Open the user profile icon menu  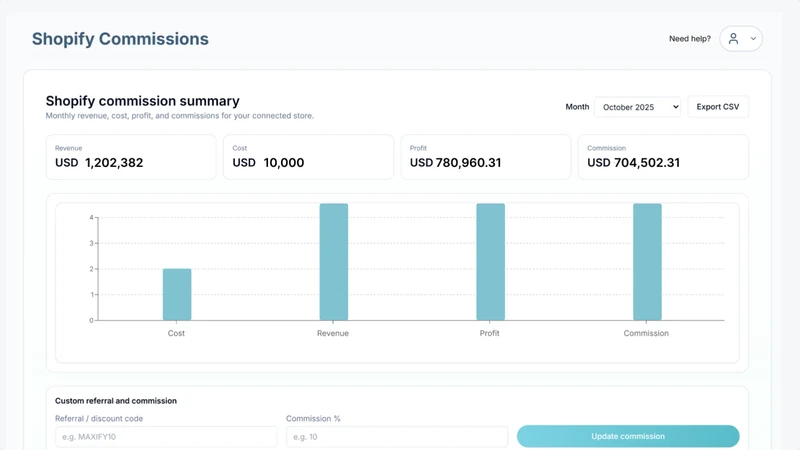click(733, 39)
